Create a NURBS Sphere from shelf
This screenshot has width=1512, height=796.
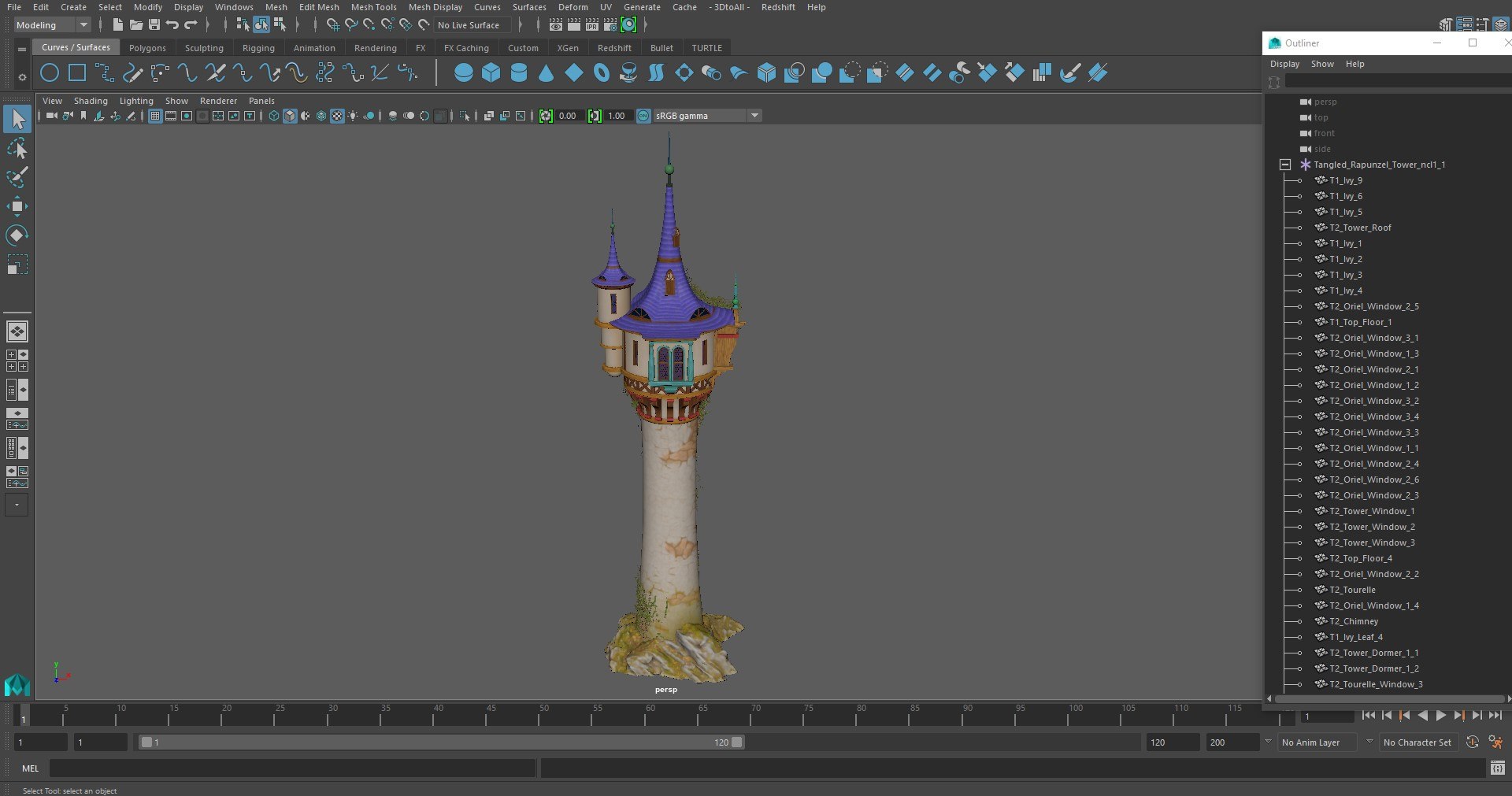464,73
